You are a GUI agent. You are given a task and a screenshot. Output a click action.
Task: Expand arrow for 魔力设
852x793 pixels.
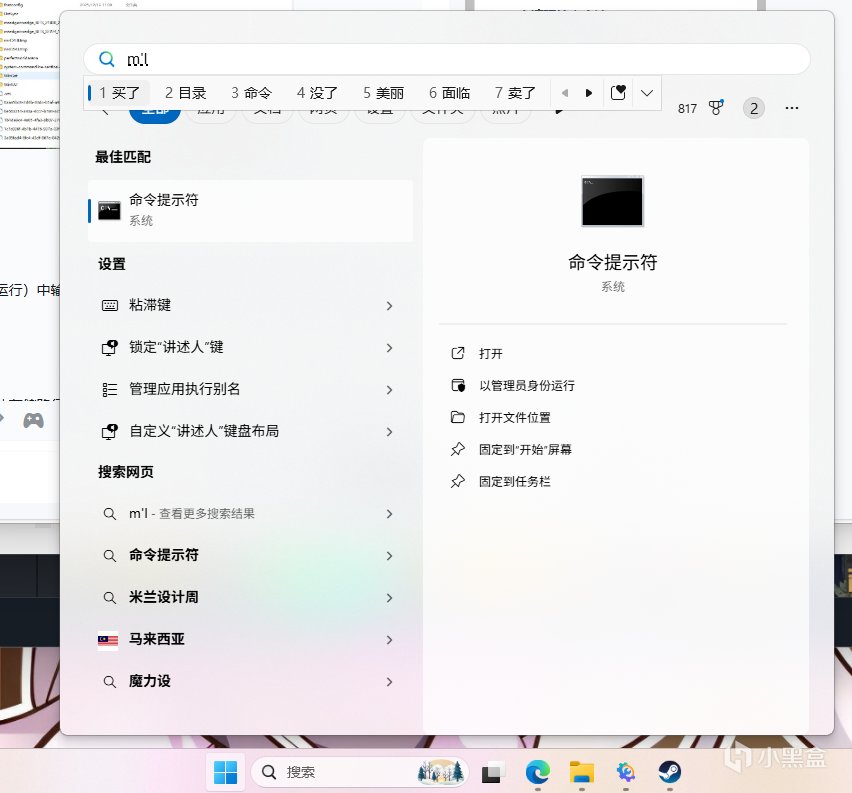tap(389, 682)
